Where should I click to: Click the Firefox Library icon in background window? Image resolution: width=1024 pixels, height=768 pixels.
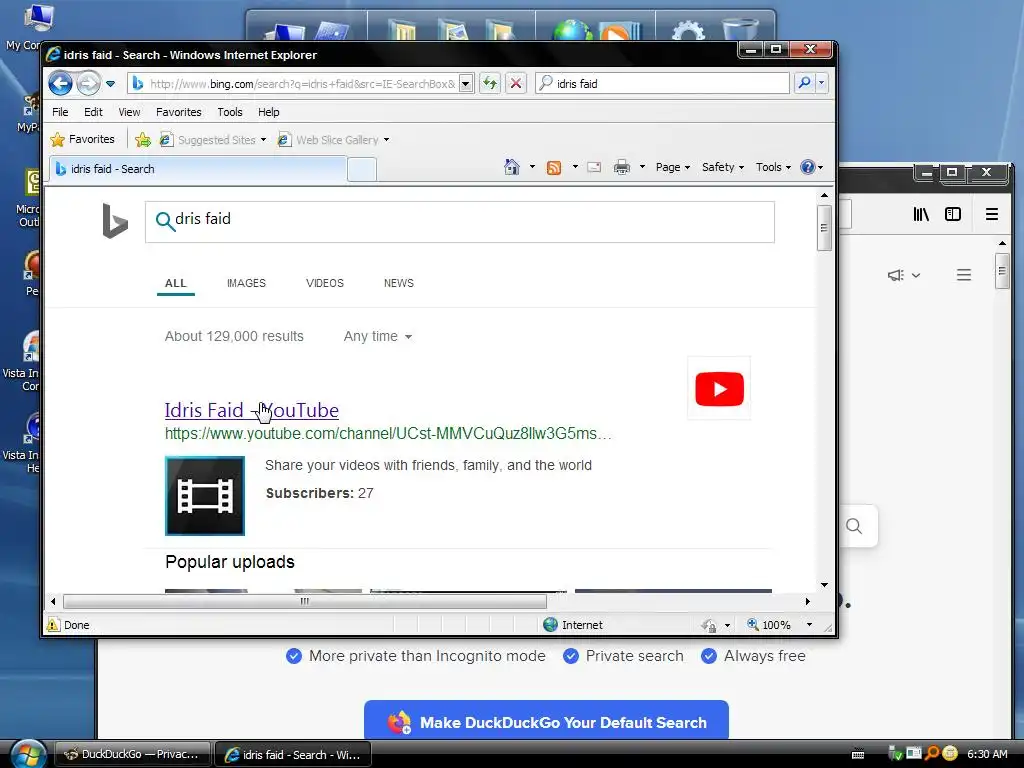click(921, 214)
